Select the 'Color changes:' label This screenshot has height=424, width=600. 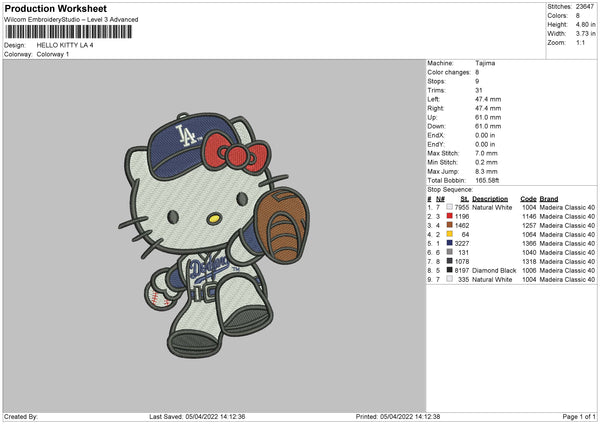[x=449, y=72]
